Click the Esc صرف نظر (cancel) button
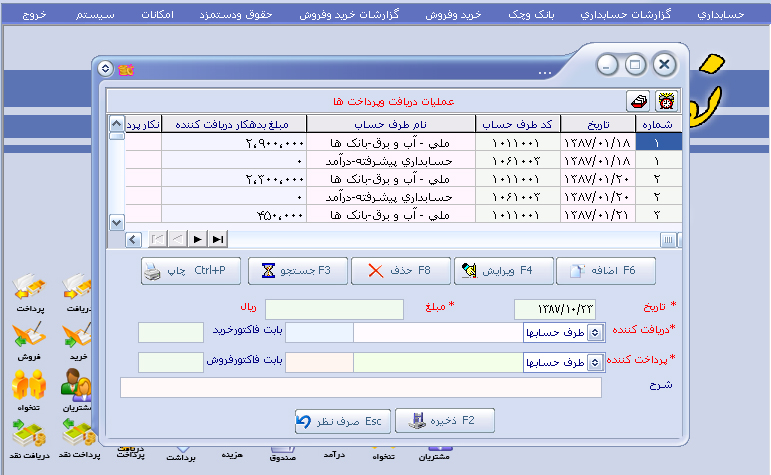The image size is (771, 475). [339, 422]
